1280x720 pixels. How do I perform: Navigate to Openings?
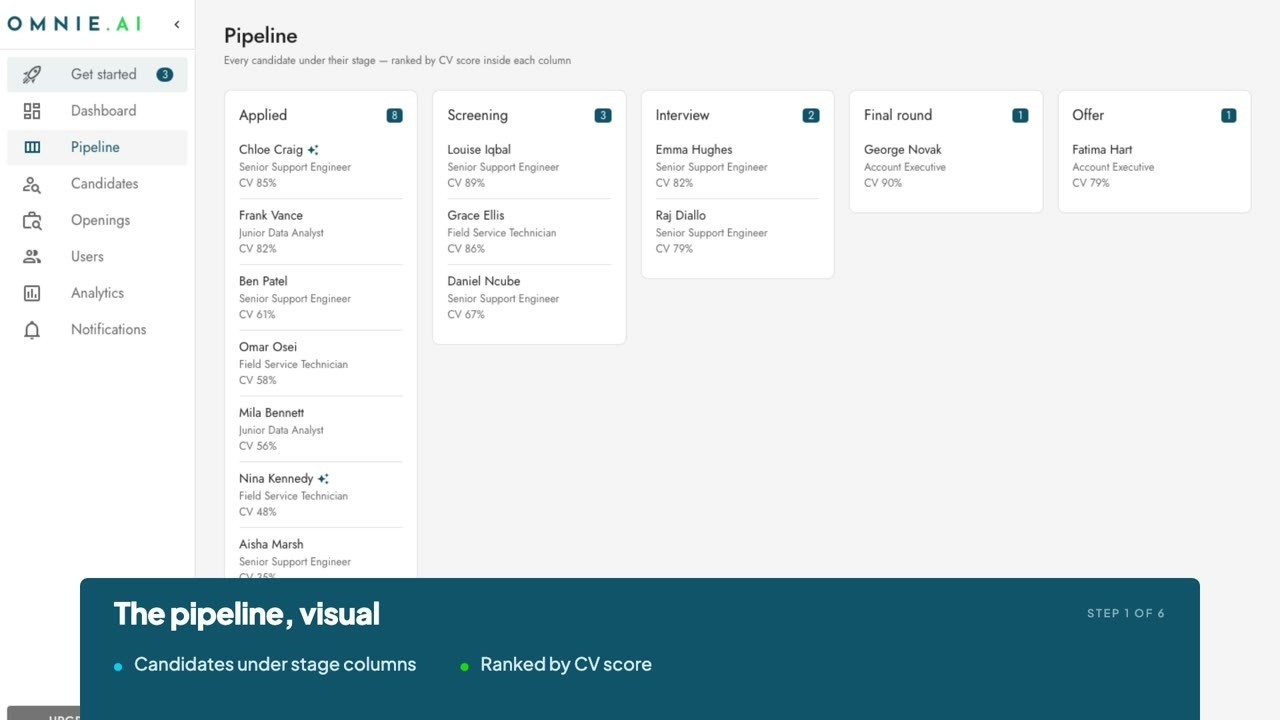[97, 220]
